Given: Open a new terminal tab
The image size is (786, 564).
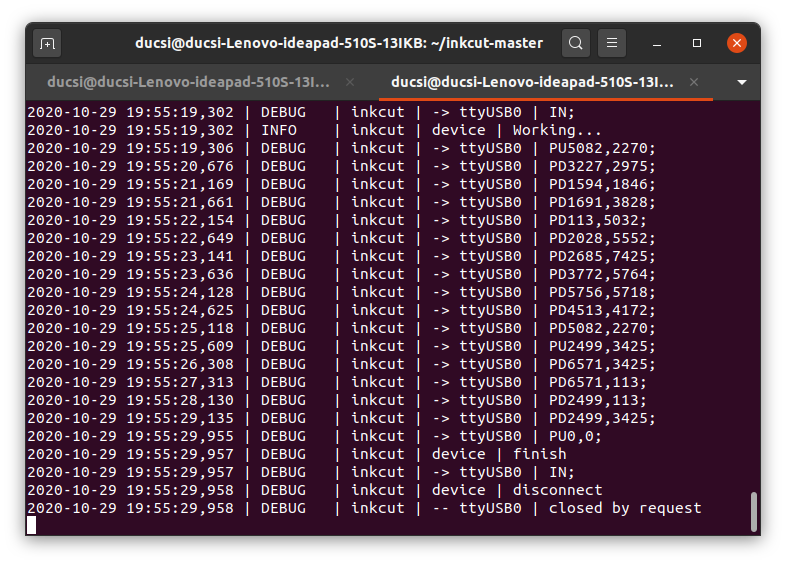Looking at the screenshot, I should pyautogui.click(x=47, y=43).
